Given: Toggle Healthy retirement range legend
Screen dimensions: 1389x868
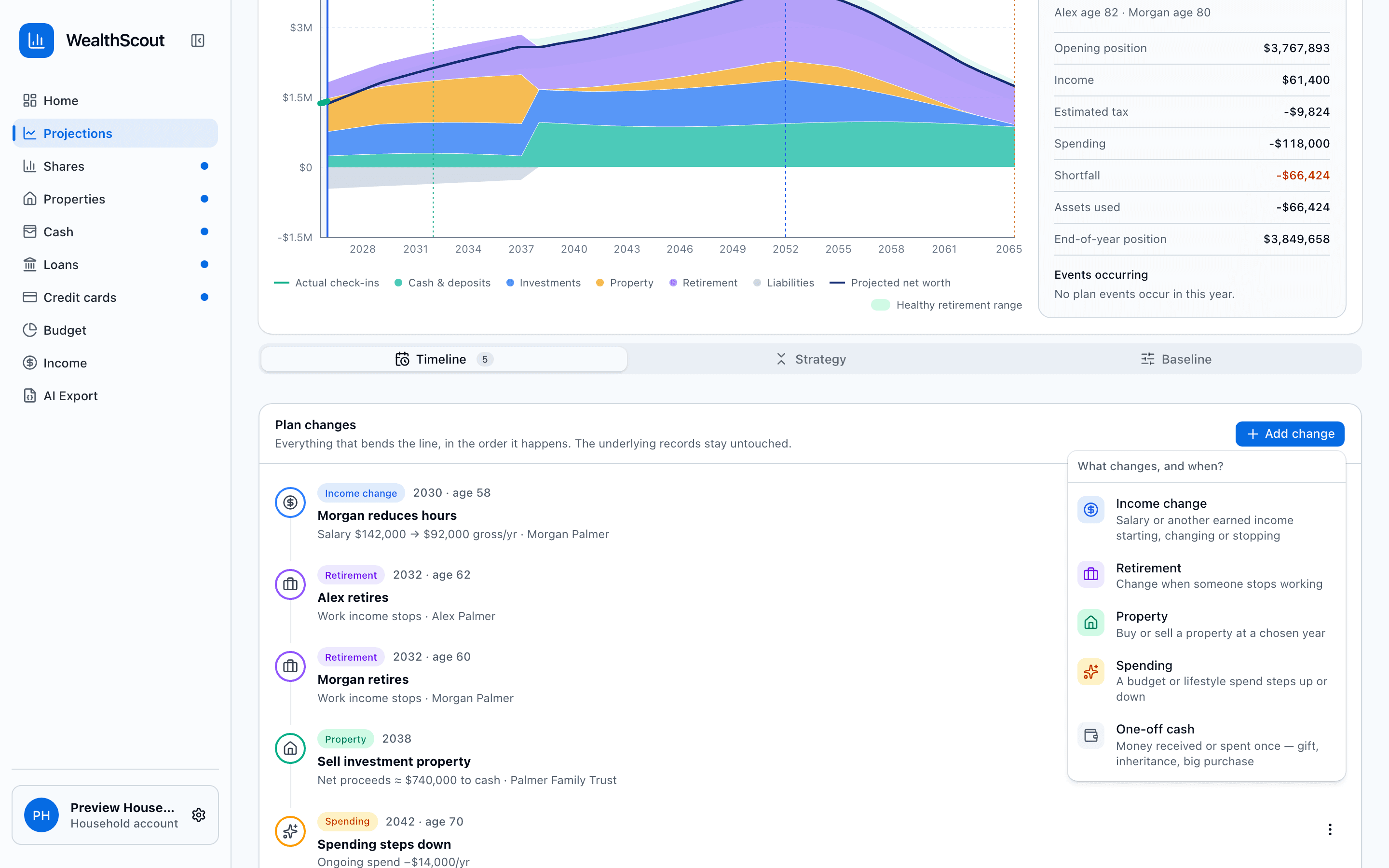Looking at the screenshot, I should click(946, 305).
